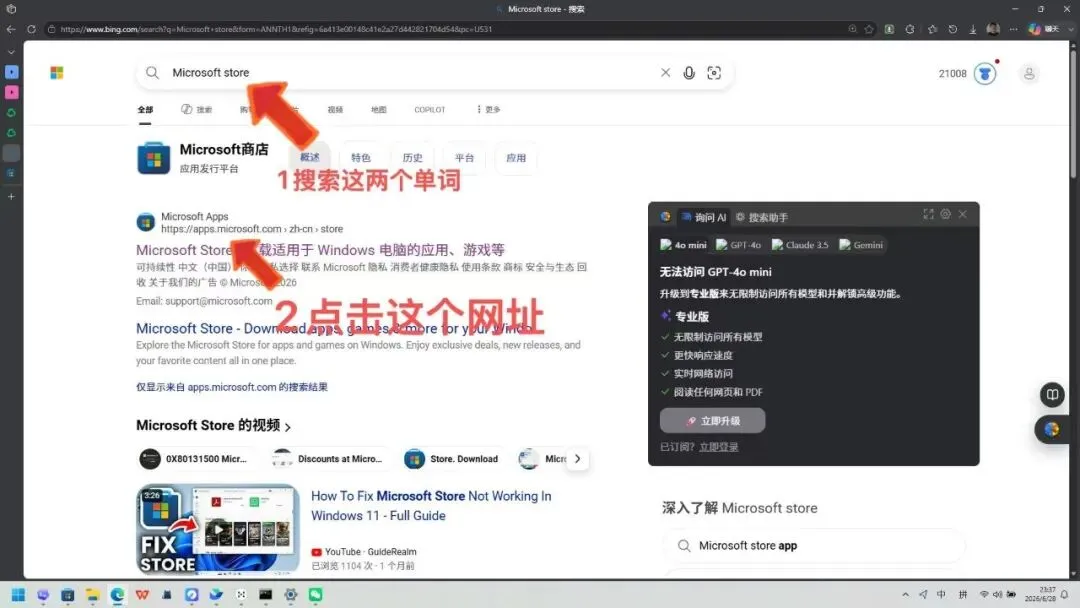The image size is (1080, 608).
Task: Expand the 更多 more tabs menu
Action: tap(488, 109)
